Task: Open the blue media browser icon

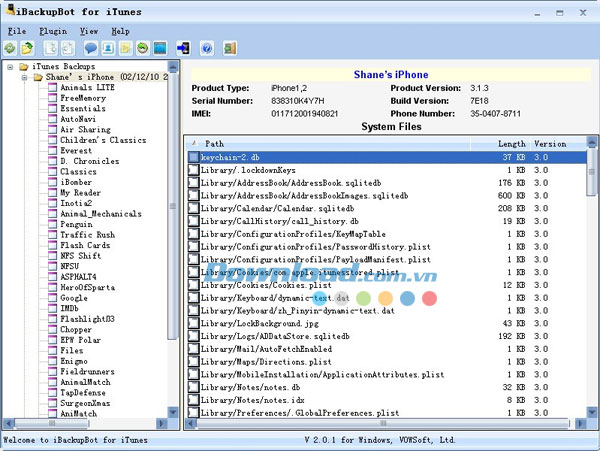Action: [x=160, y=48]
